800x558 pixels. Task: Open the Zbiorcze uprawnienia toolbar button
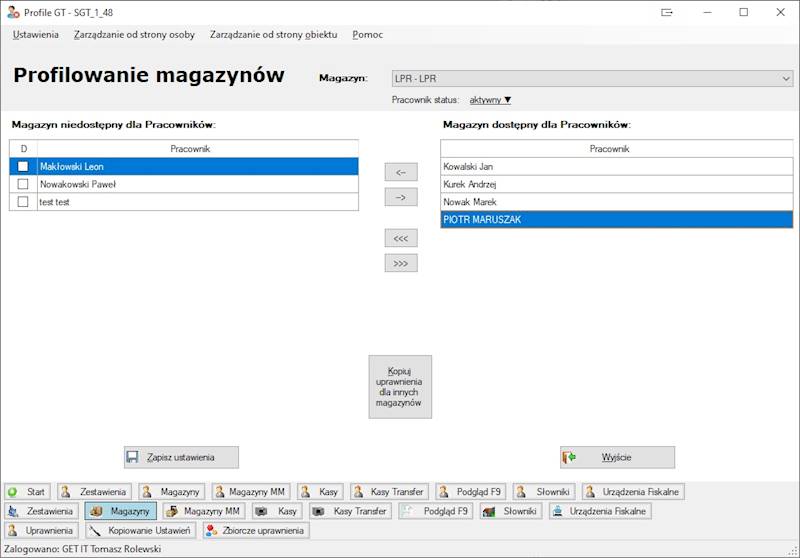pyautogui.click(x=255, y=530)
